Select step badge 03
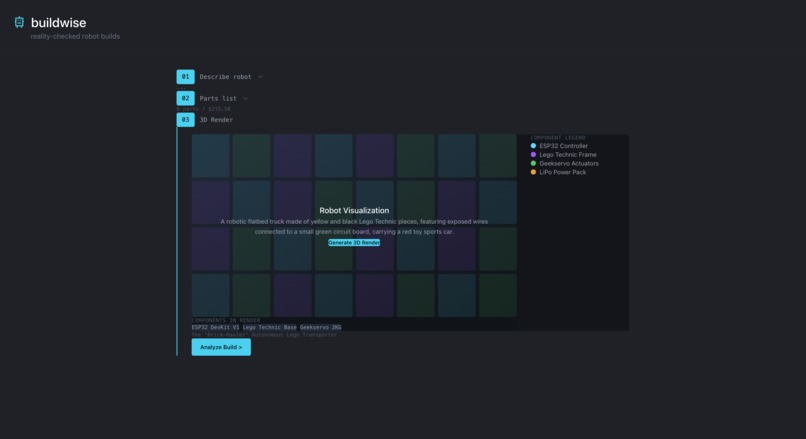806x439 pixels. pyautogui.click(x=186, y=120)
